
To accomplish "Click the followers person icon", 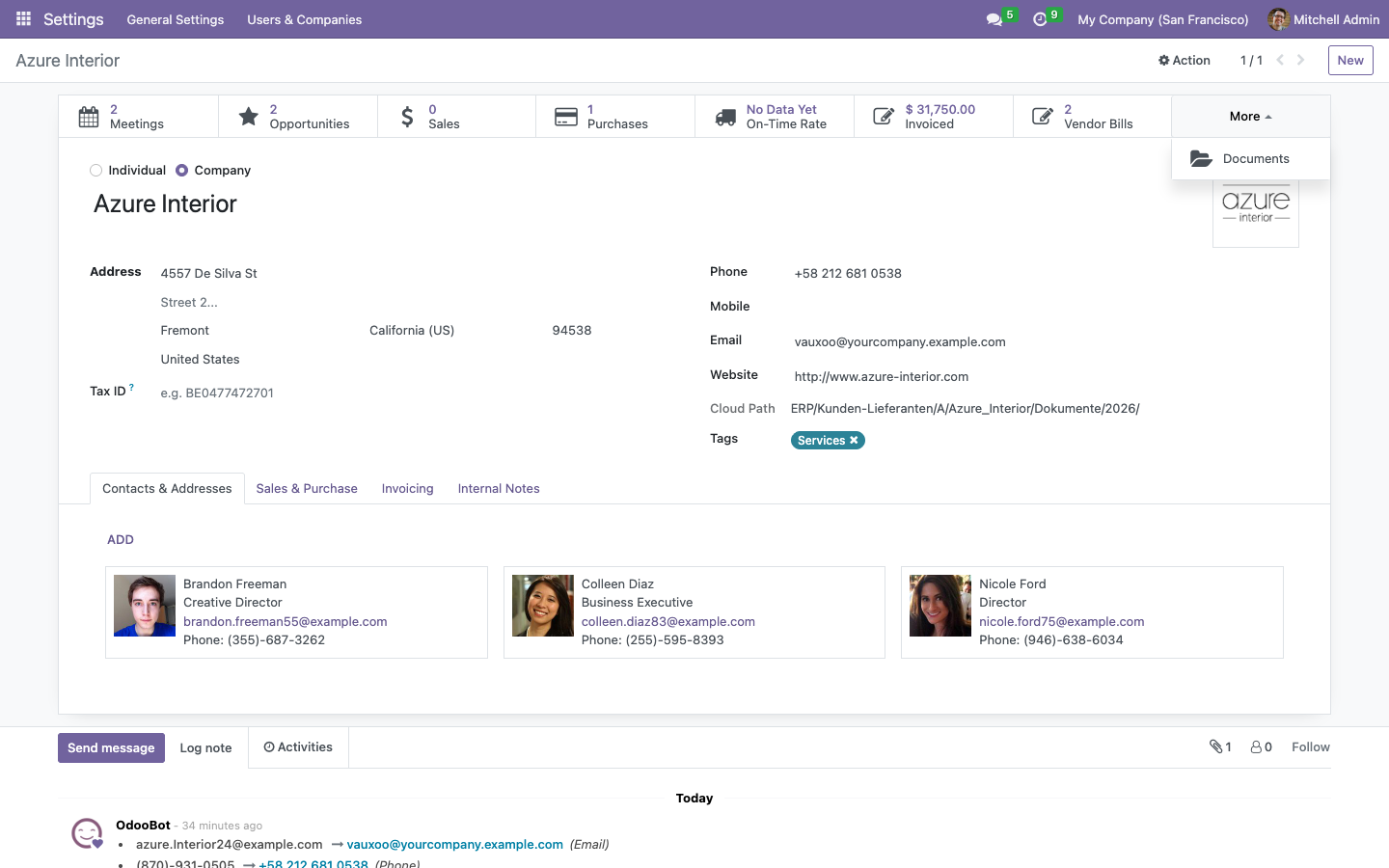I will click(1256, 746).
